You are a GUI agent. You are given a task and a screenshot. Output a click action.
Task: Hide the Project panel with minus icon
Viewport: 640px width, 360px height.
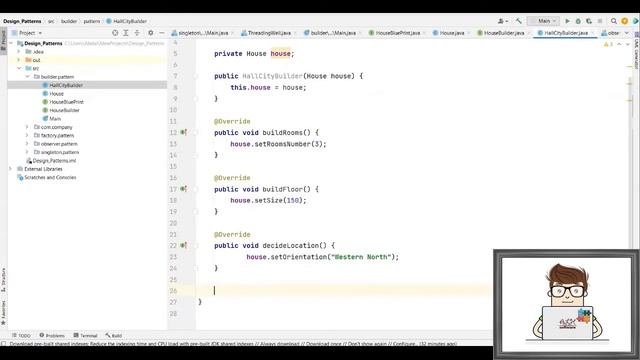pyautogui.click(x=162, y=33)
